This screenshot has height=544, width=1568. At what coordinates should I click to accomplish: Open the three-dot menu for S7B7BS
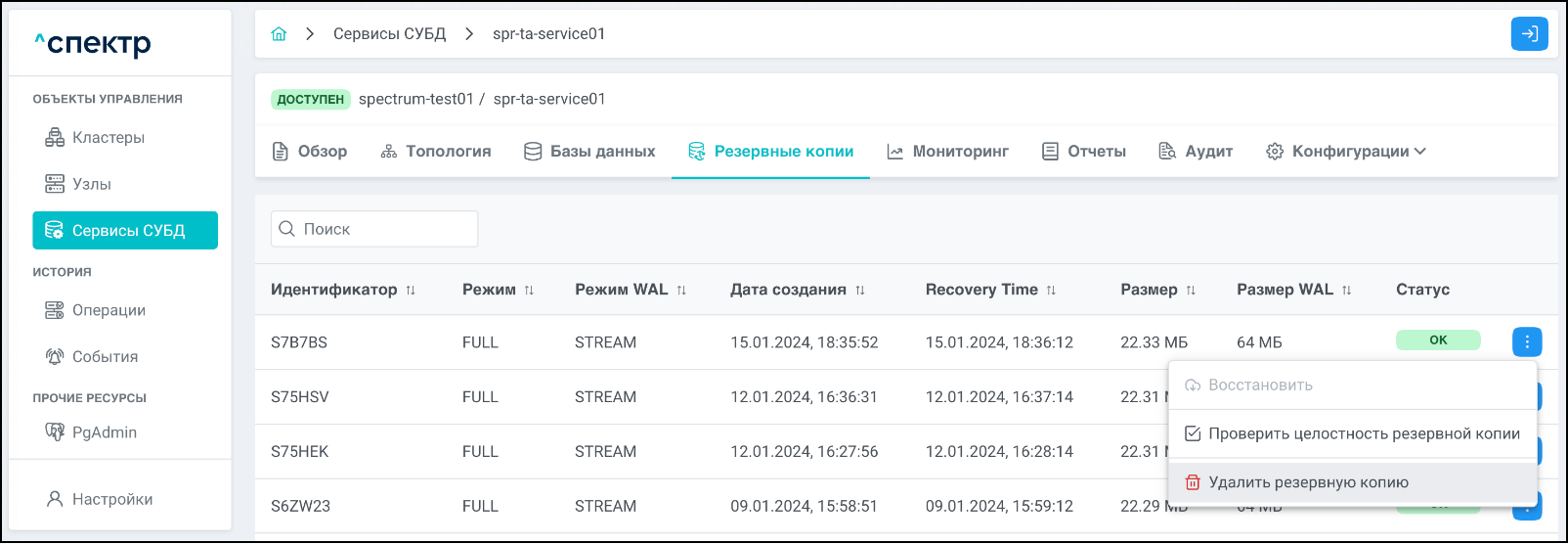pos(1526,341)
